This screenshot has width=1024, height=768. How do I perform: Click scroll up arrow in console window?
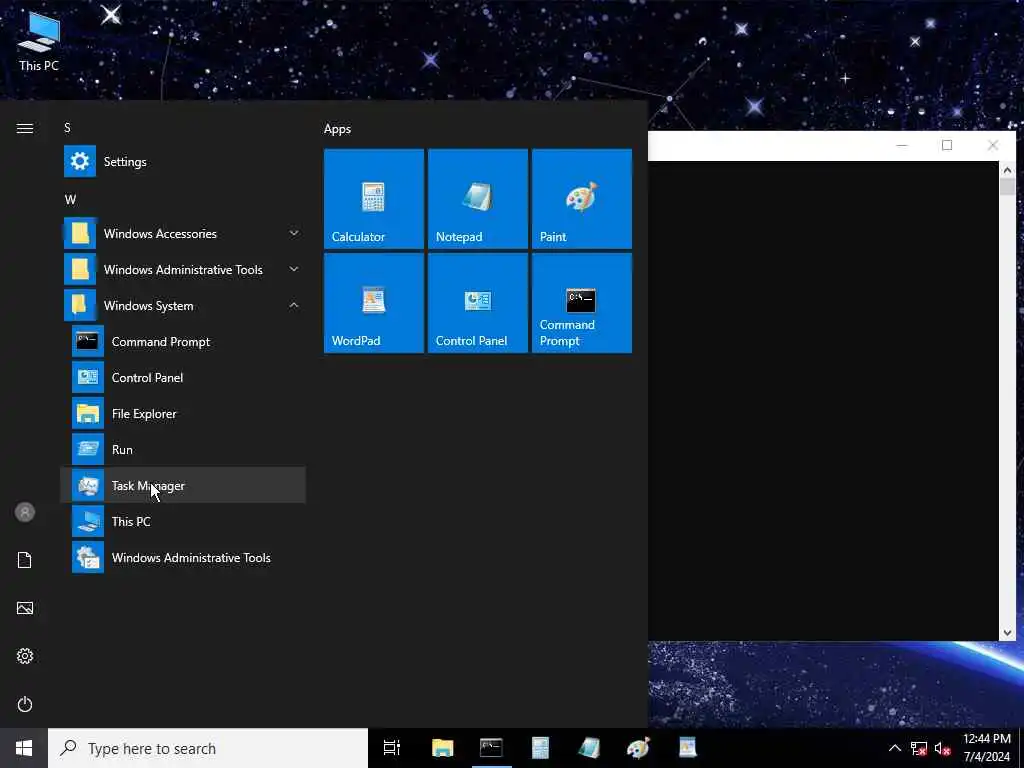pos(1007,170)
